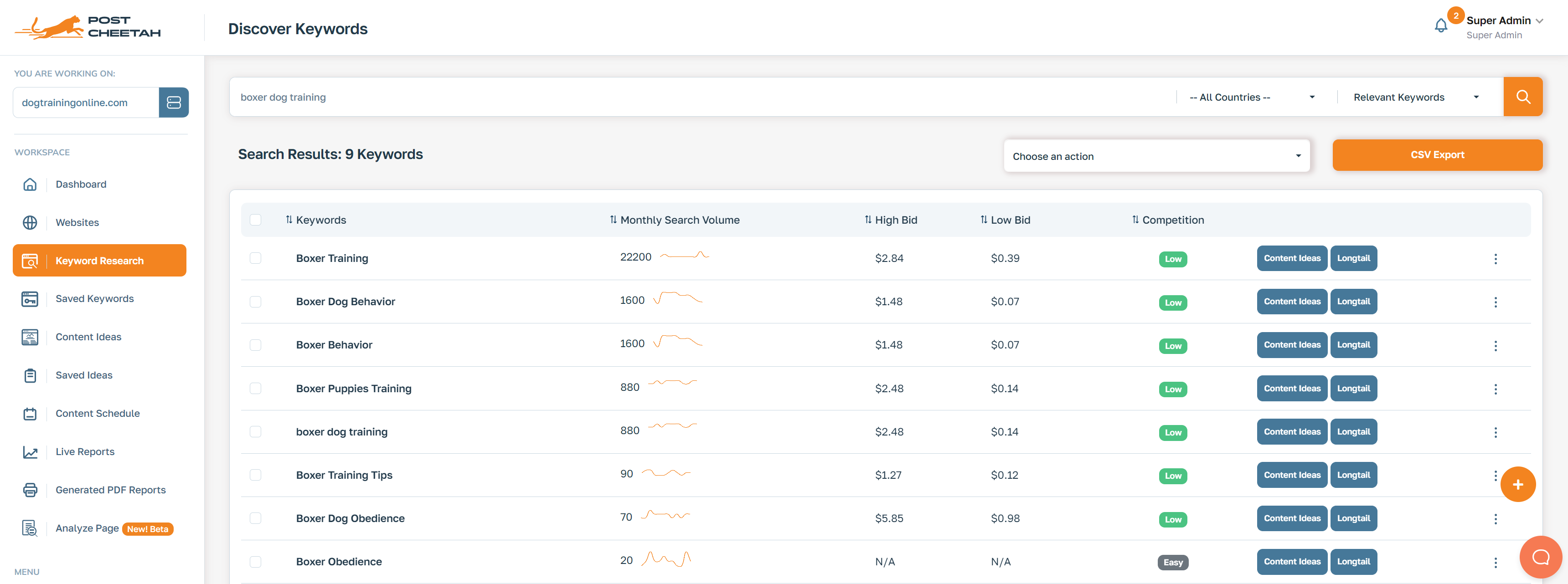Check the Boxer Dog Behavior row checkbox

coord(256,302)
